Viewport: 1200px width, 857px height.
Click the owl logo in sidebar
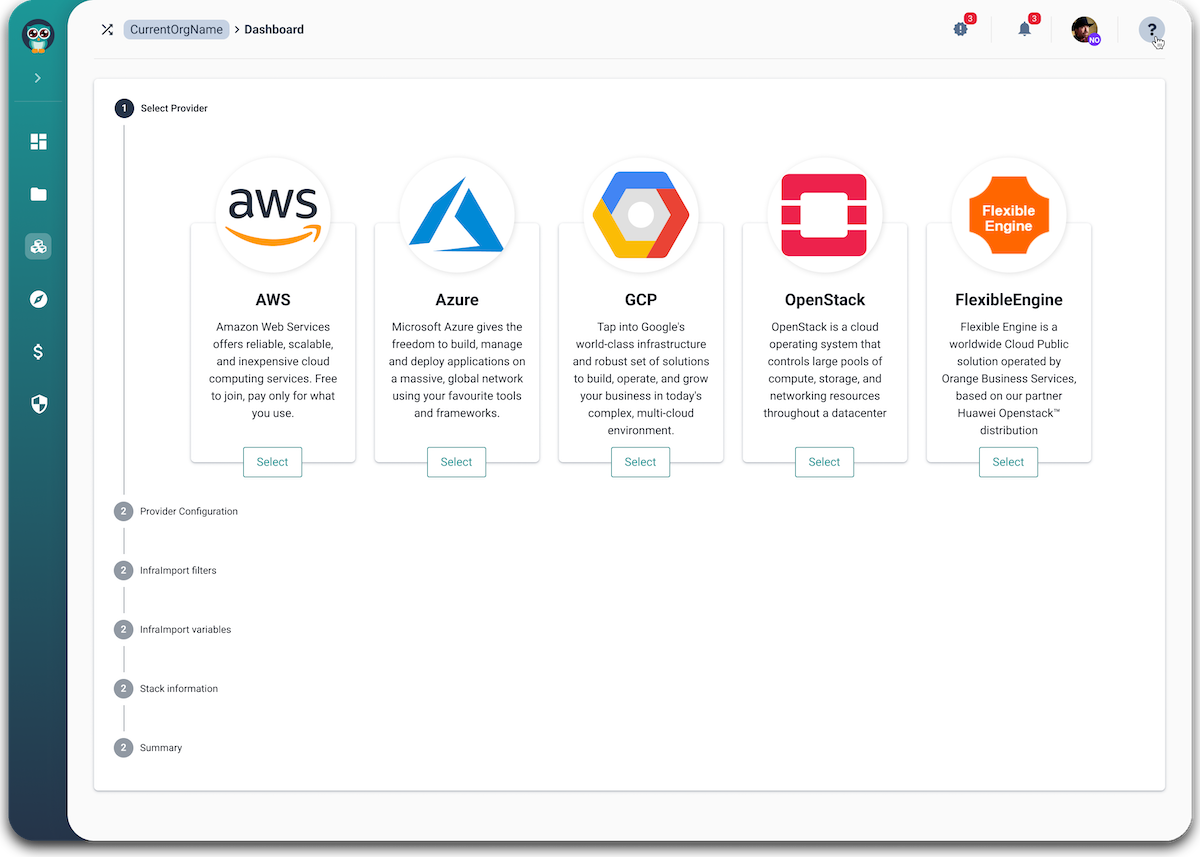[38, 36]
